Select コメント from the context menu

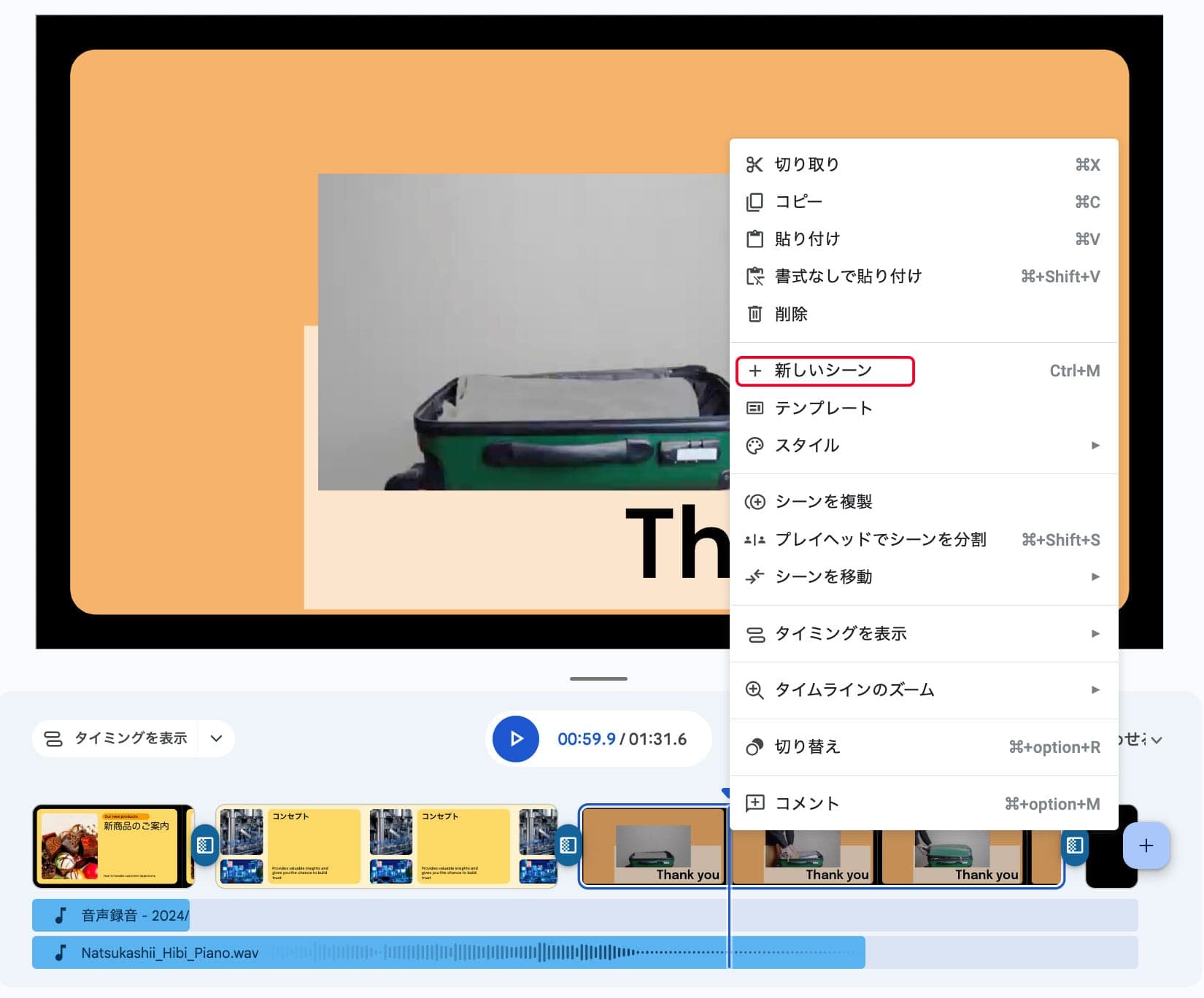coord(806,804)
